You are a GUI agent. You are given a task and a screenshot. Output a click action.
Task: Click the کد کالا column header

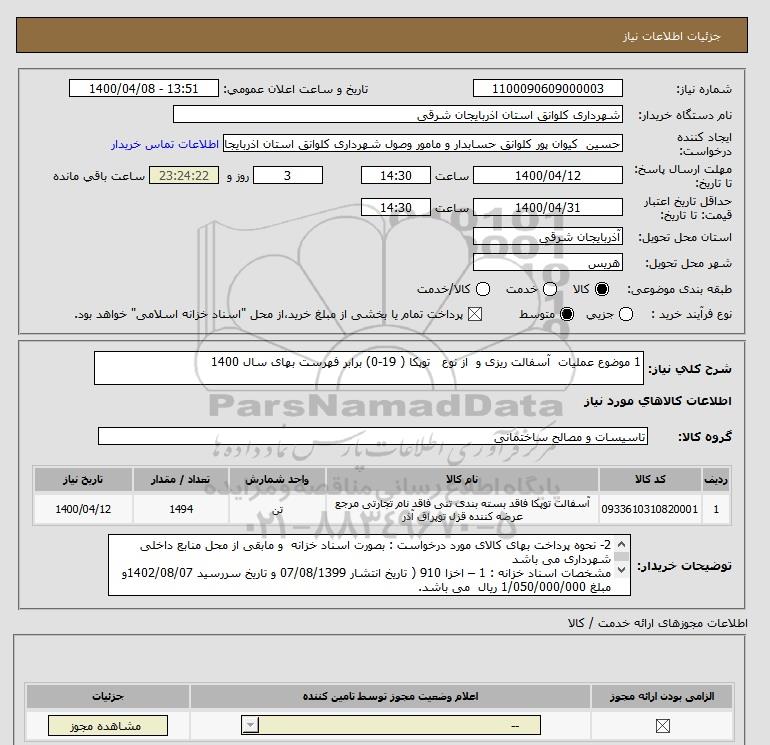pos(650,479)
